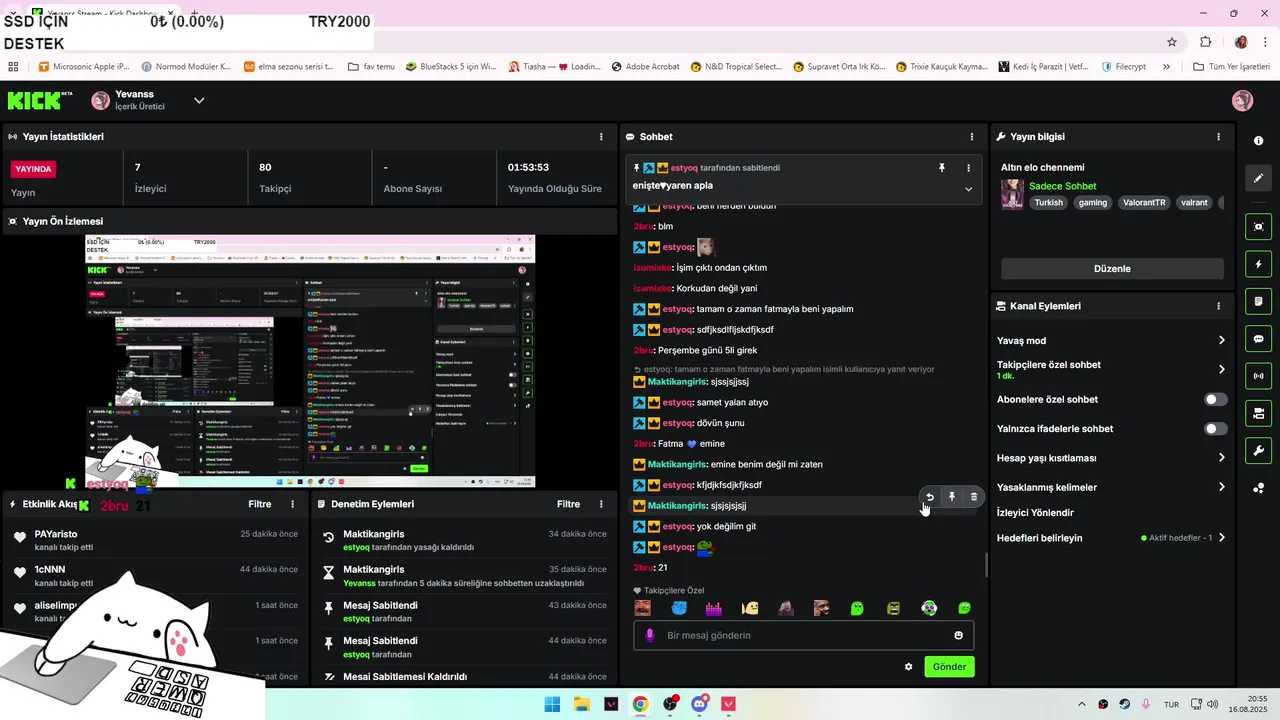This screenshot has width=1280, height=720.
Task: Click broadcast signal icon in sidebar
Action: coord(1259,376)
